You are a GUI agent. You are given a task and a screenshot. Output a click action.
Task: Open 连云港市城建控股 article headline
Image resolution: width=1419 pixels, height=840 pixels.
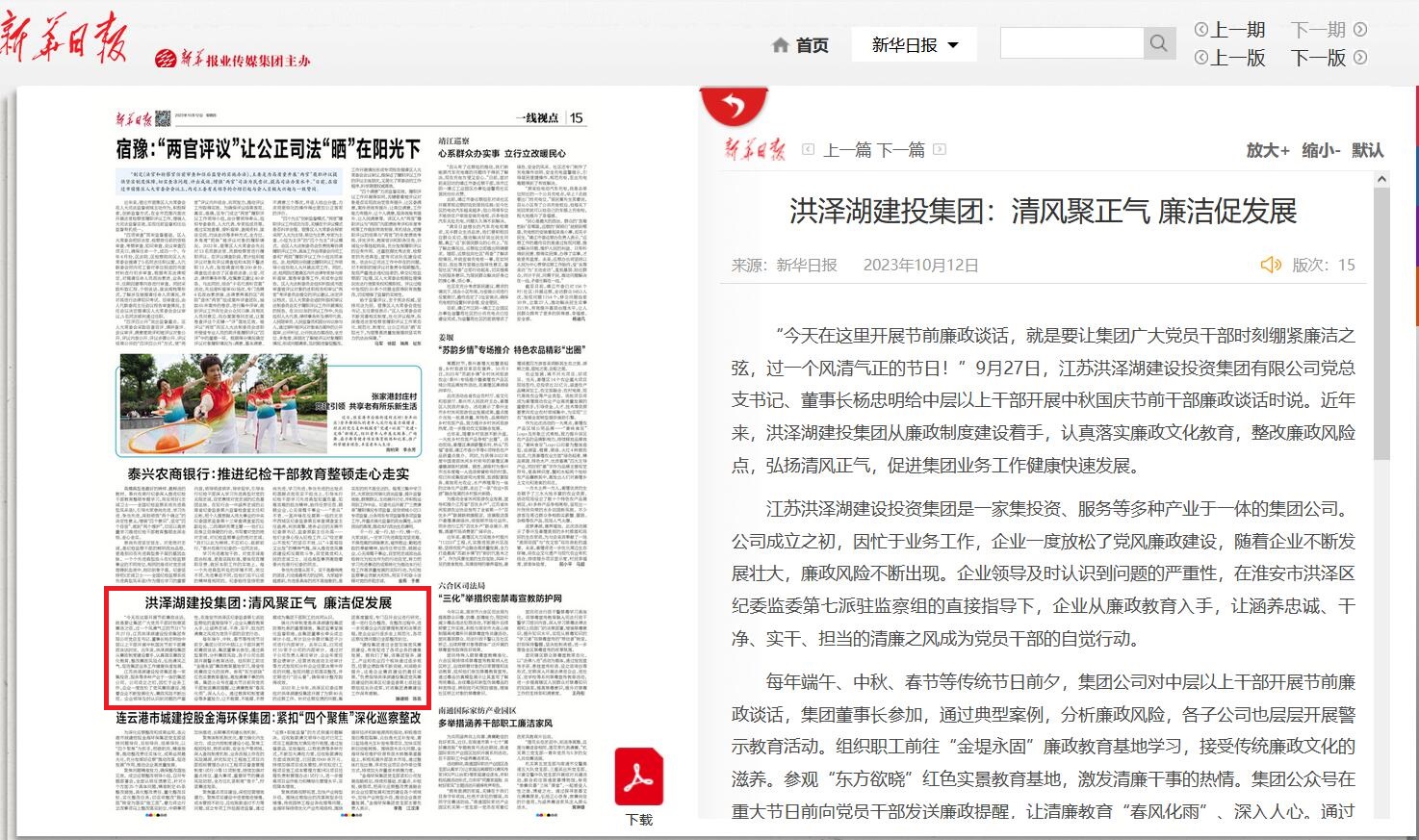(x=269, y=718)
